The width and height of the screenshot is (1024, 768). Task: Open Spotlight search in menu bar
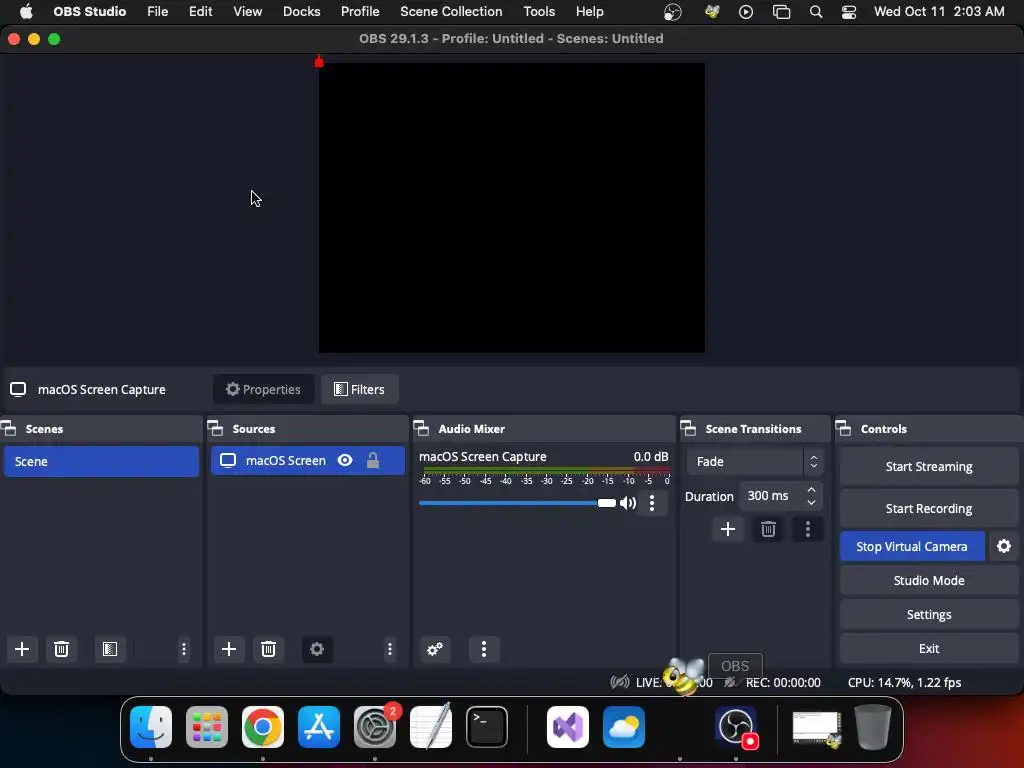(816, 12)
